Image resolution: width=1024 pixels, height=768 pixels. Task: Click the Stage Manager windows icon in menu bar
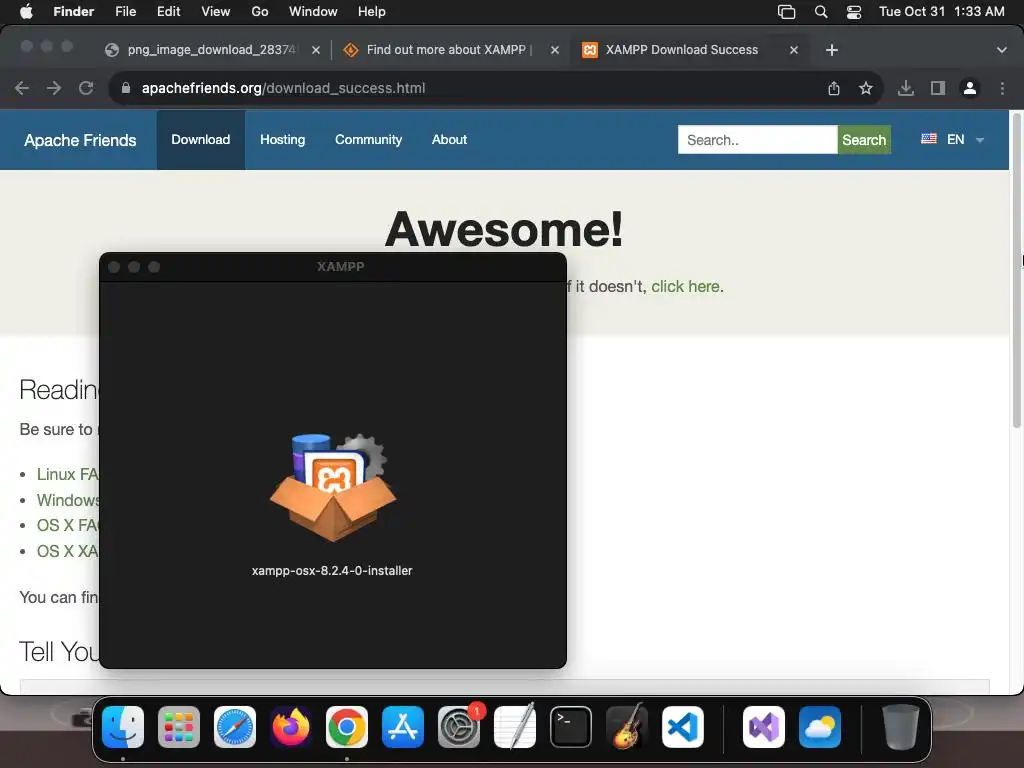(x=786, y=12)
